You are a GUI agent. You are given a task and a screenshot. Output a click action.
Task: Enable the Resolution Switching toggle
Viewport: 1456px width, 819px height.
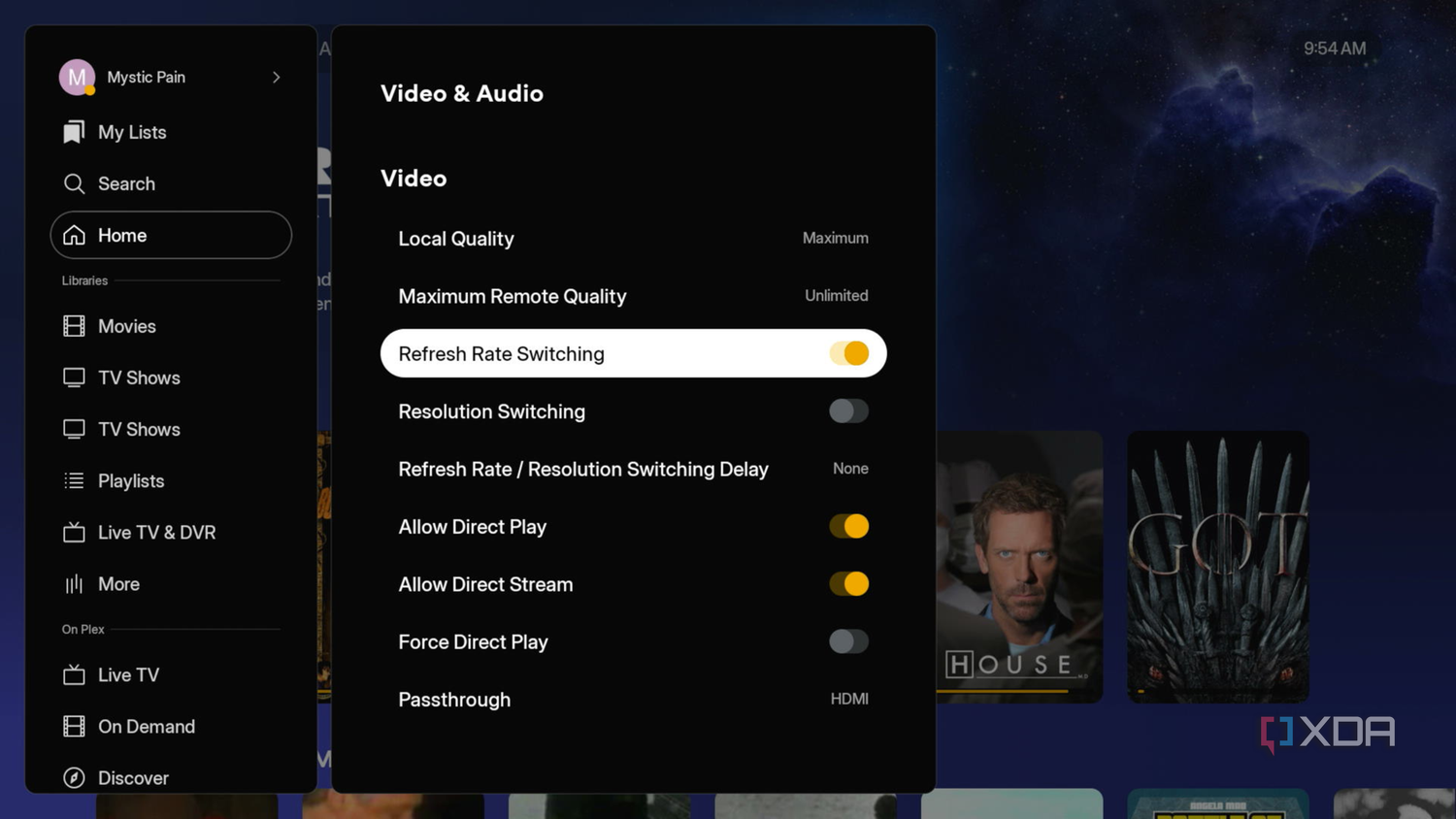click(x=848, y=411)
